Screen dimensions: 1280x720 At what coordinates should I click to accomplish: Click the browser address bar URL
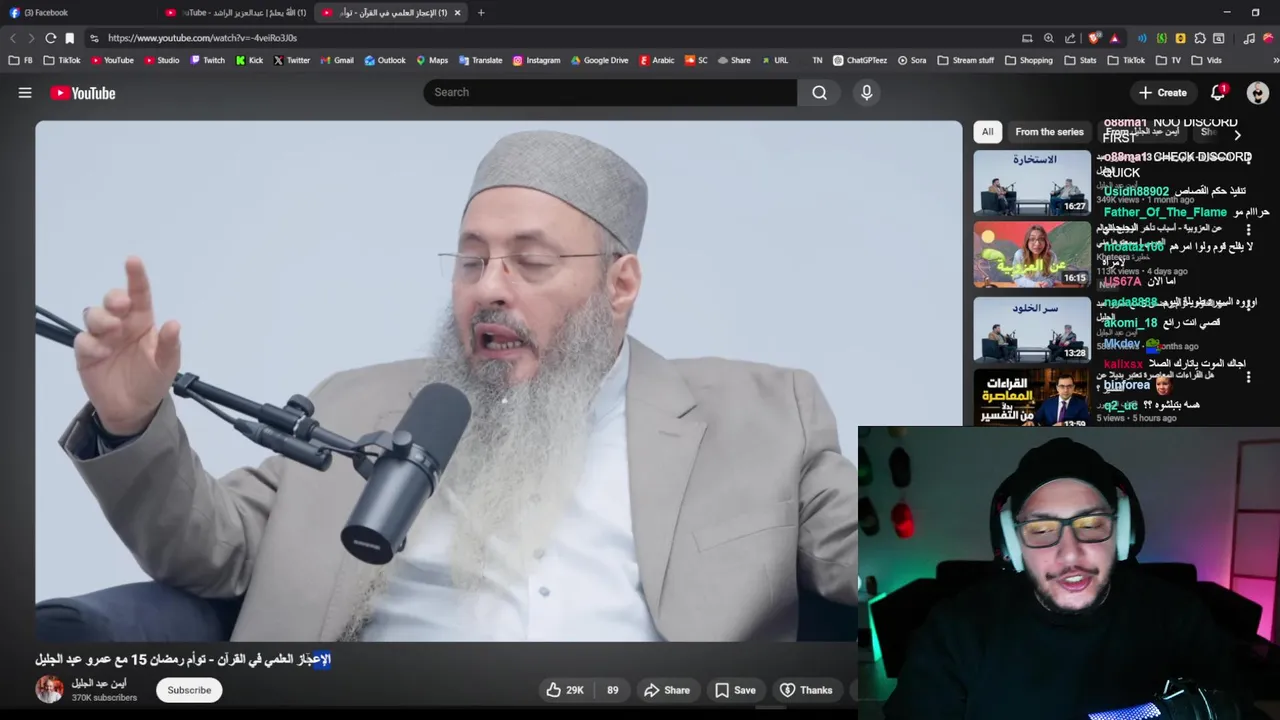[x=202, y=38]
